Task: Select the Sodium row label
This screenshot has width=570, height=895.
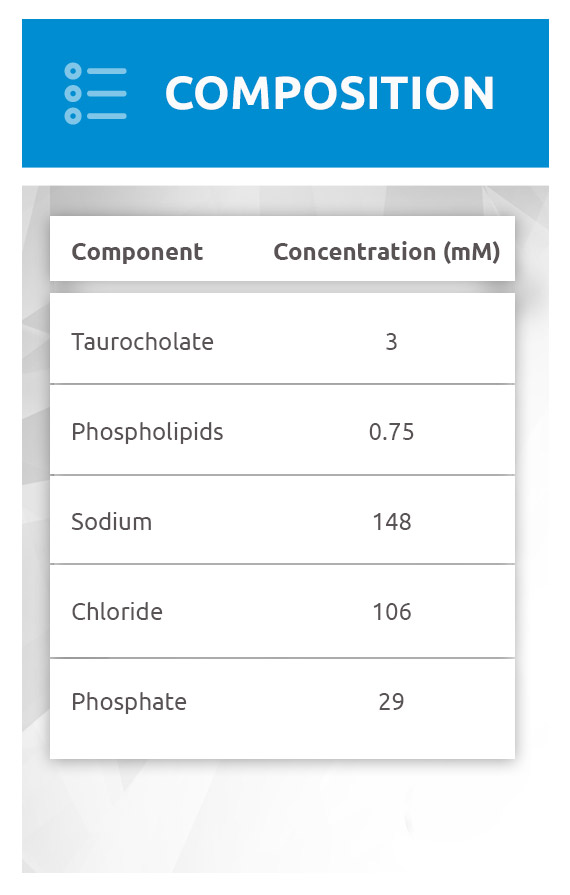Action: point(112,522)
